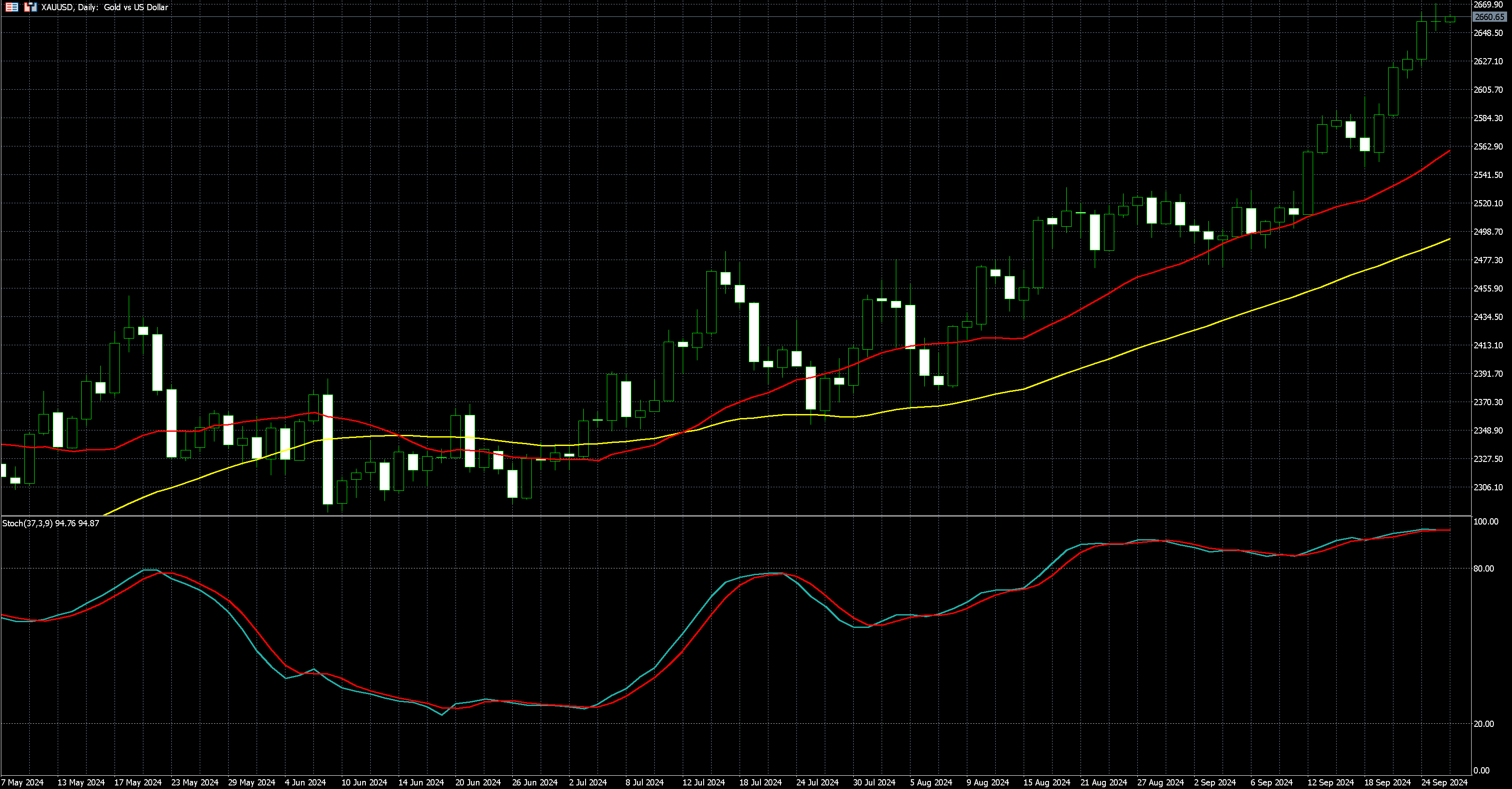Screen dimensions: 1512x789
Task: Click the stochastic 80.00 level label
Action: pyautogui.click(x=1483, y=568)
